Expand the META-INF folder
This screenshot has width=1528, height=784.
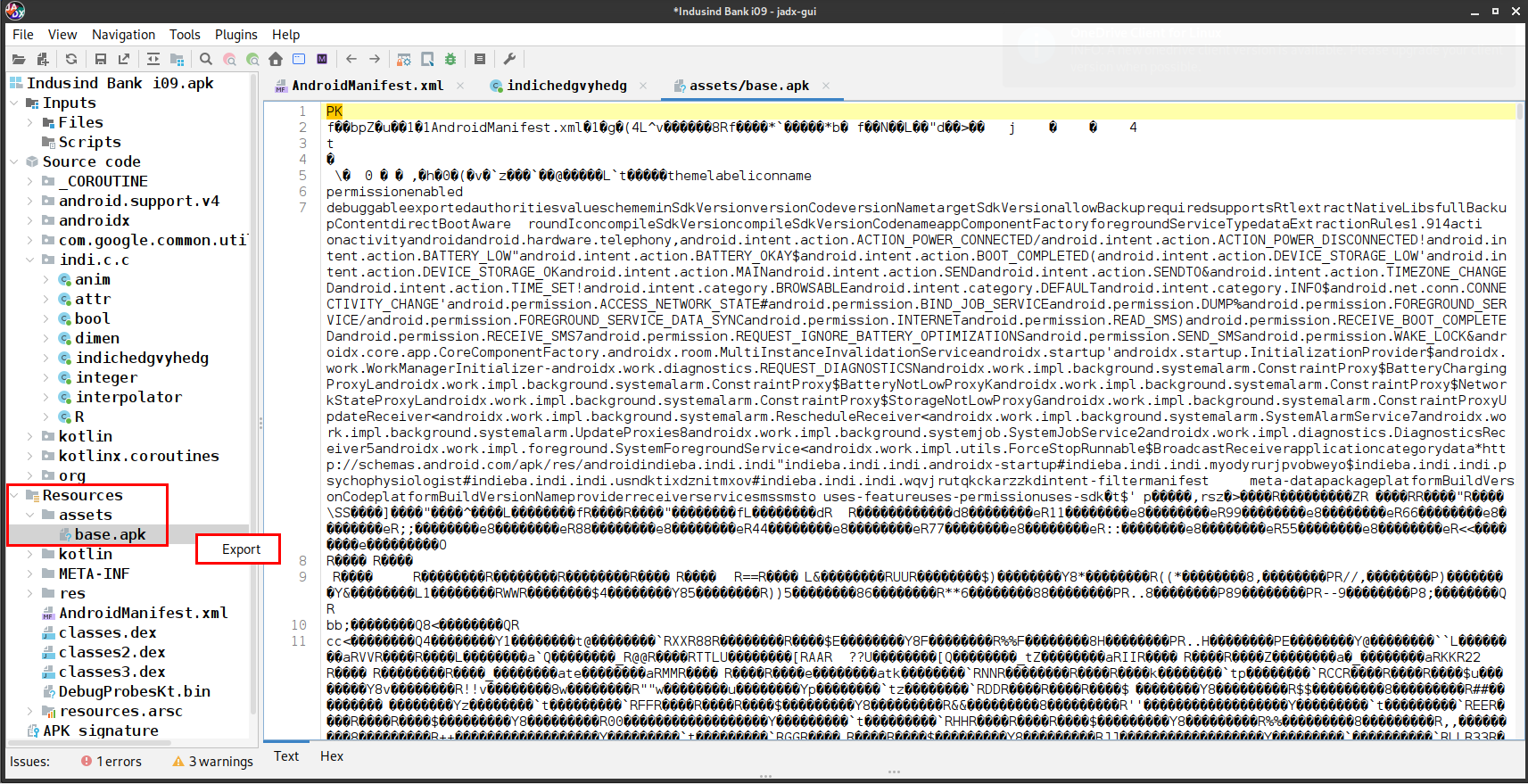pos(30,574)
